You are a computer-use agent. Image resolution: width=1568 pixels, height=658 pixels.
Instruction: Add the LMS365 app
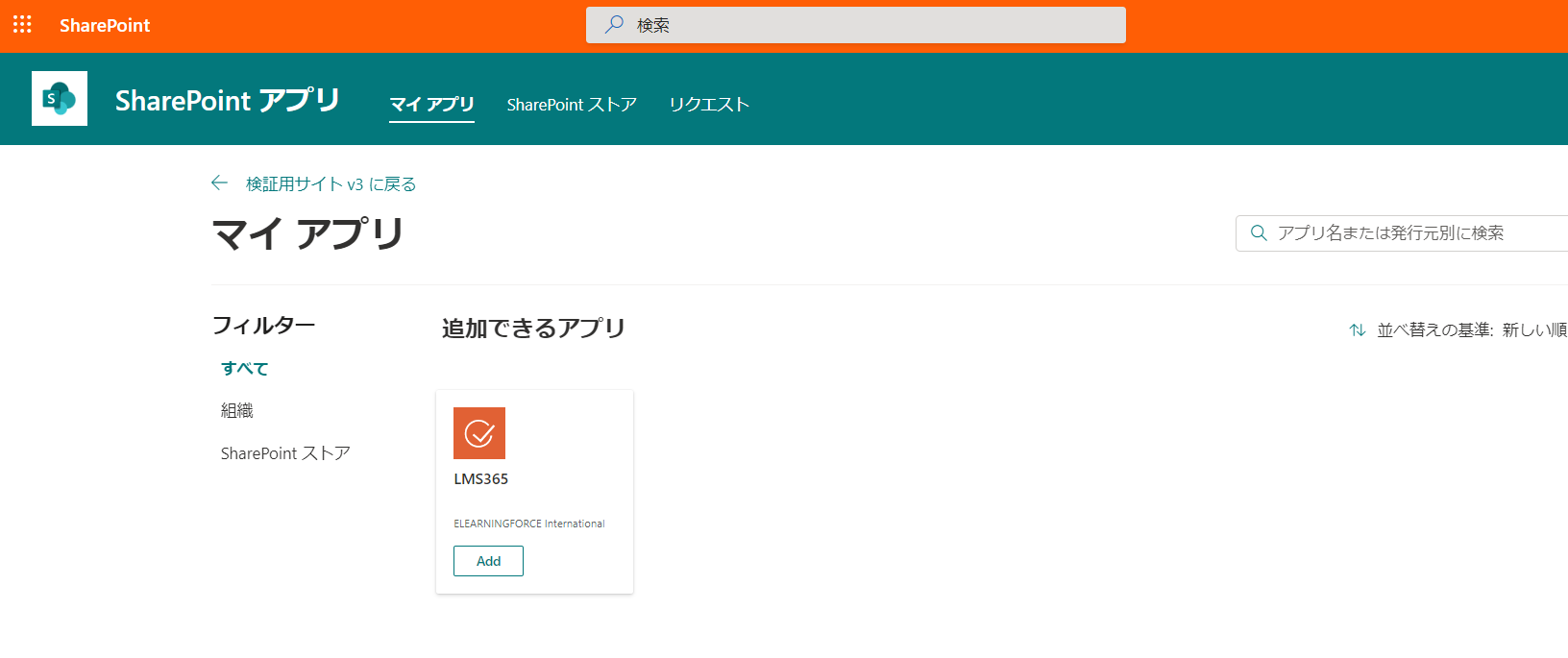click(x=488, y=561)
